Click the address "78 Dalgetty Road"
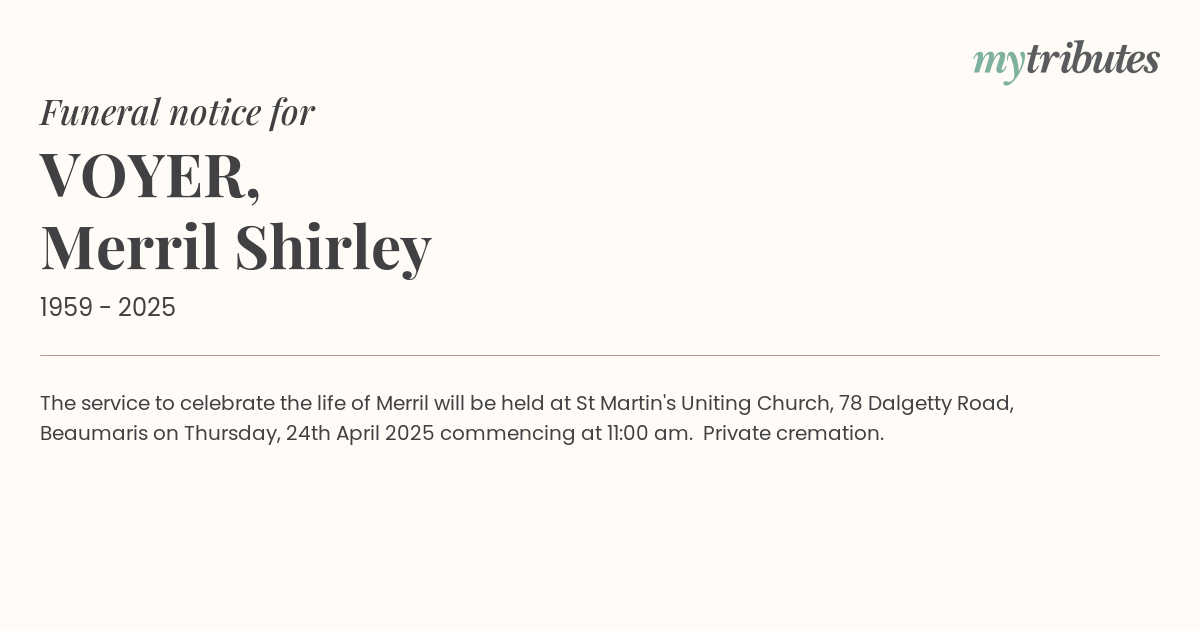1200x630 pixels. click(926, 403)
